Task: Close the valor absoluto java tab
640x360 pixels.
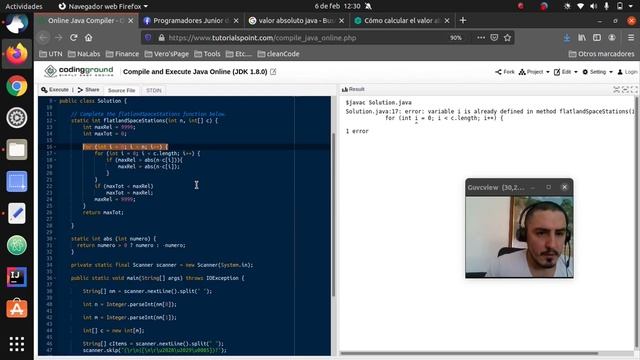Action: click(341, 20)
